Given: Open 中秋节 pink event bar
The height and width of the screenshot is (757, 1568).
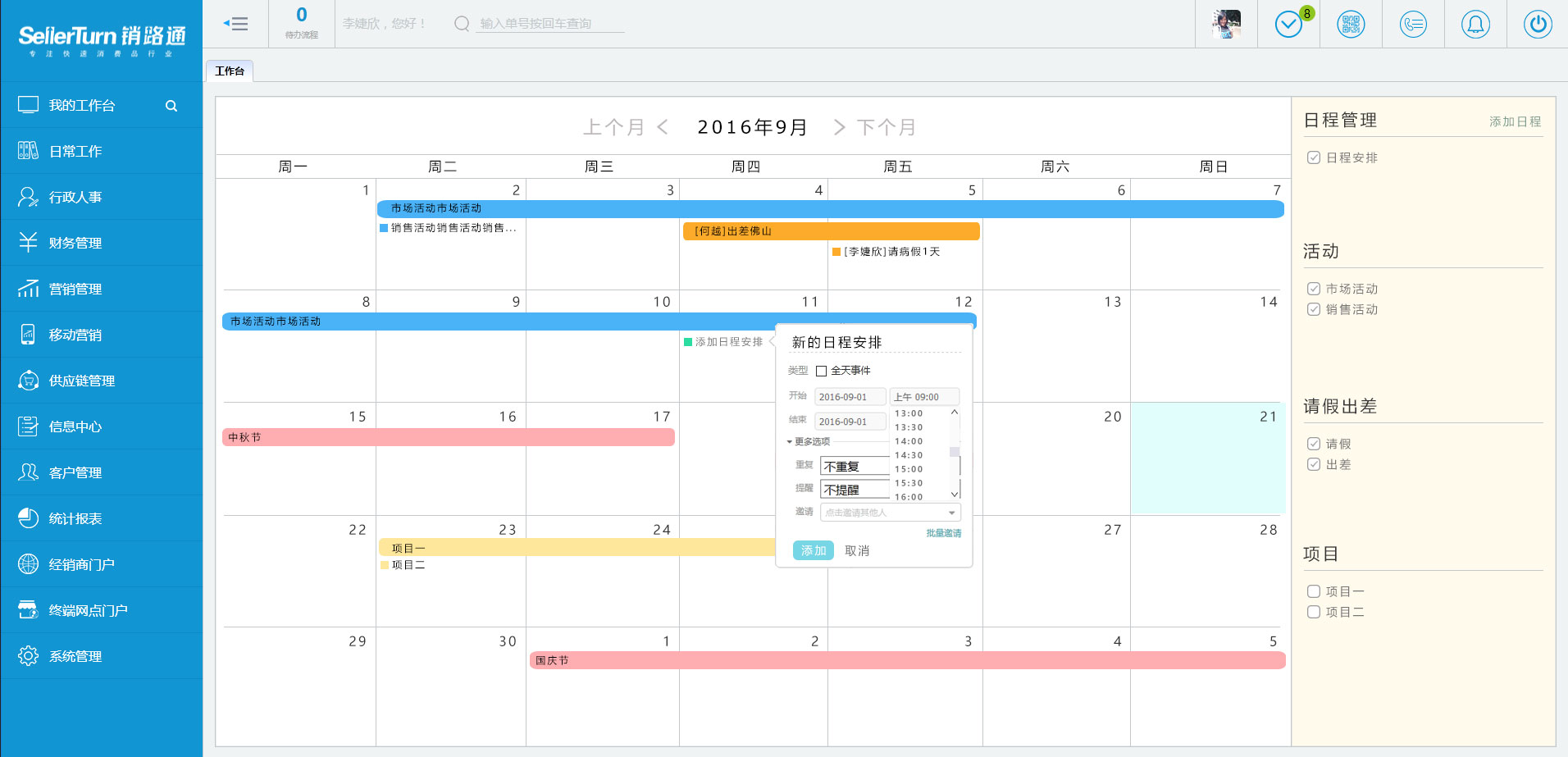Looking at the screenshot, I should click(x=449, y=437).
